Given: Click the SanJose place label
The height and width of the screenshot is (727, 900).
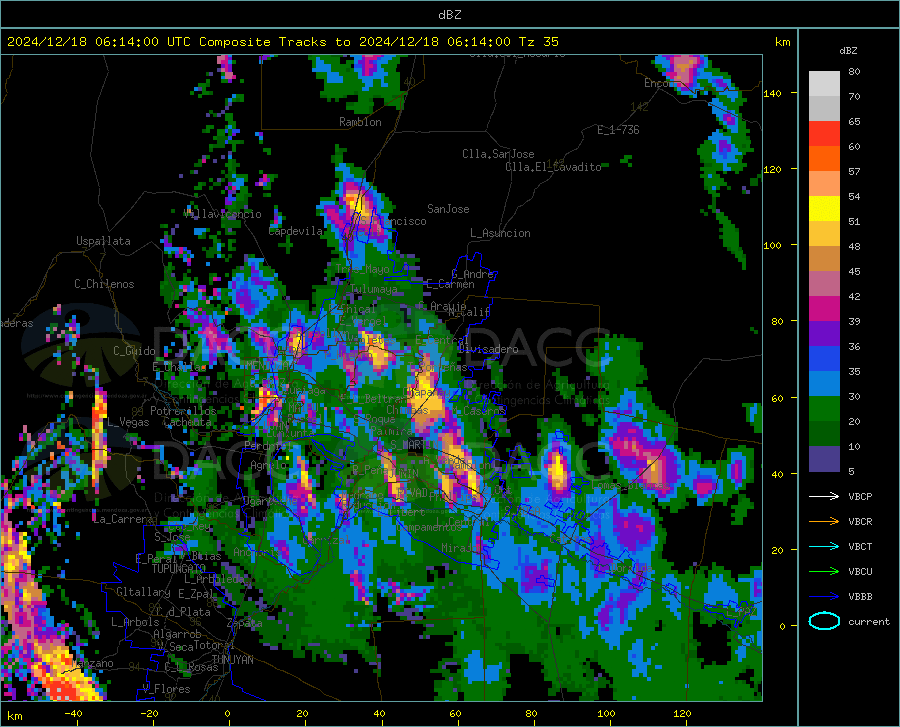Looking at the screenshot, I should coord(448,209).
